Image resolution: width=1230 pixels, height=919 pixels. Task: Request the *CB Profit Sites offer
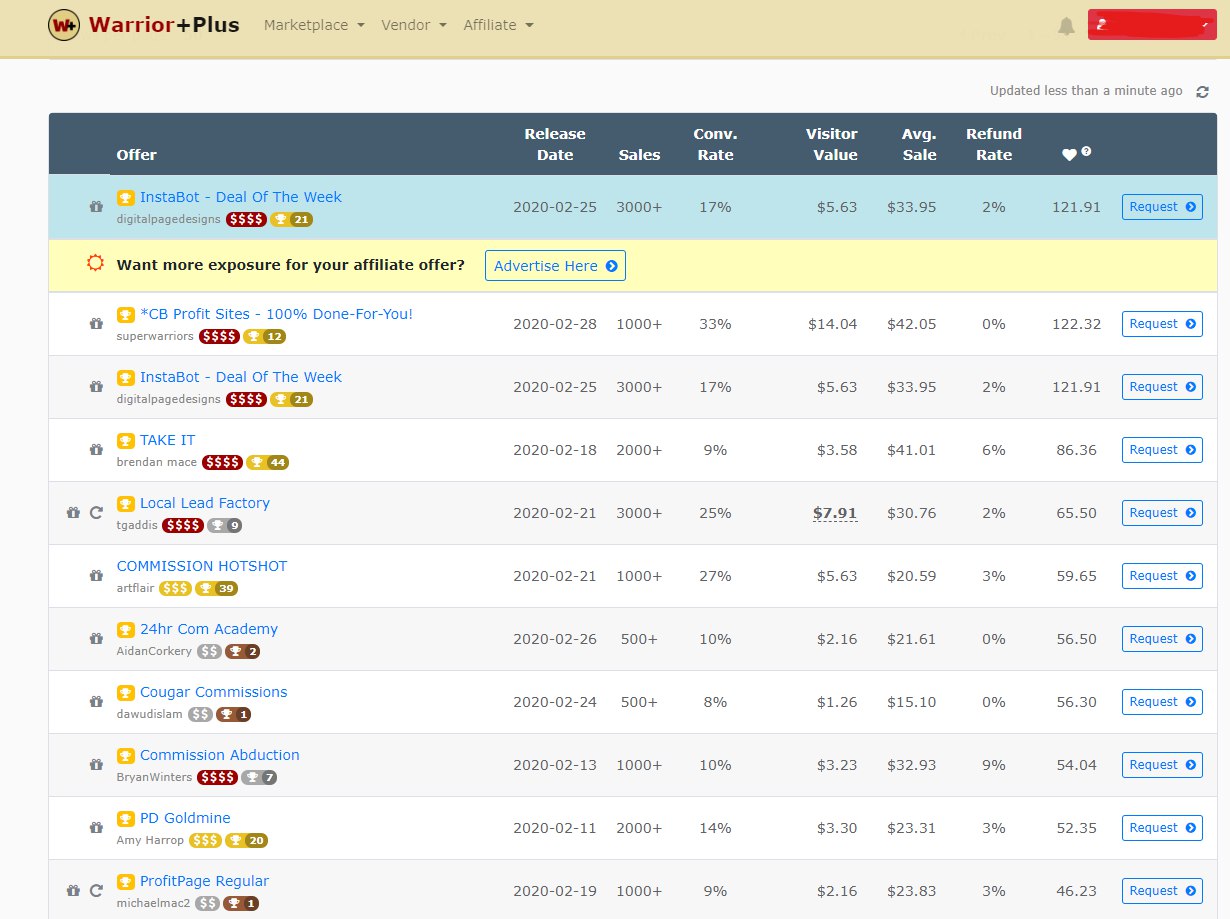coord(1162,324)
